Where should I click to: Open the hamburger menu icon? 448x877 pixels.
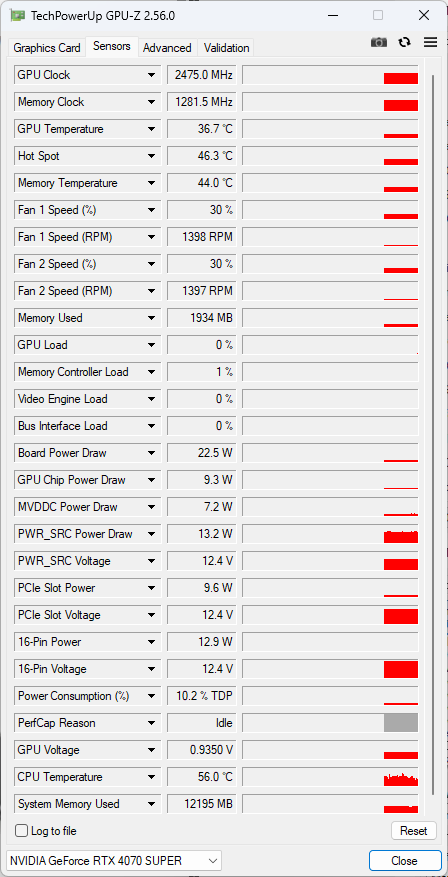[x=430, y=43]
